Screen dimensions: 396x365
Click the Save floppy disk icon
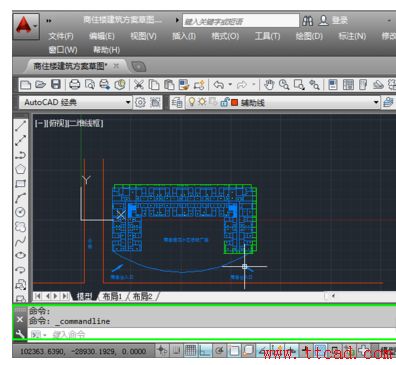coord(56,84)
